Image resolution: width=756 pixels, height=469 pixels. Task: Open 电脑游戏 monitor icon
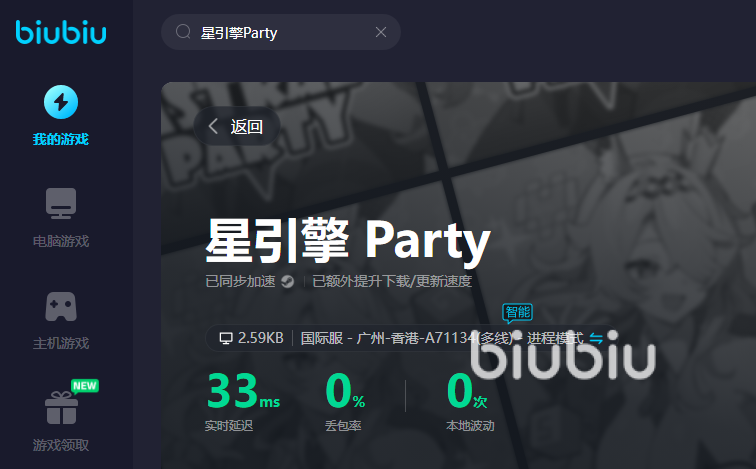click(61, 203)
